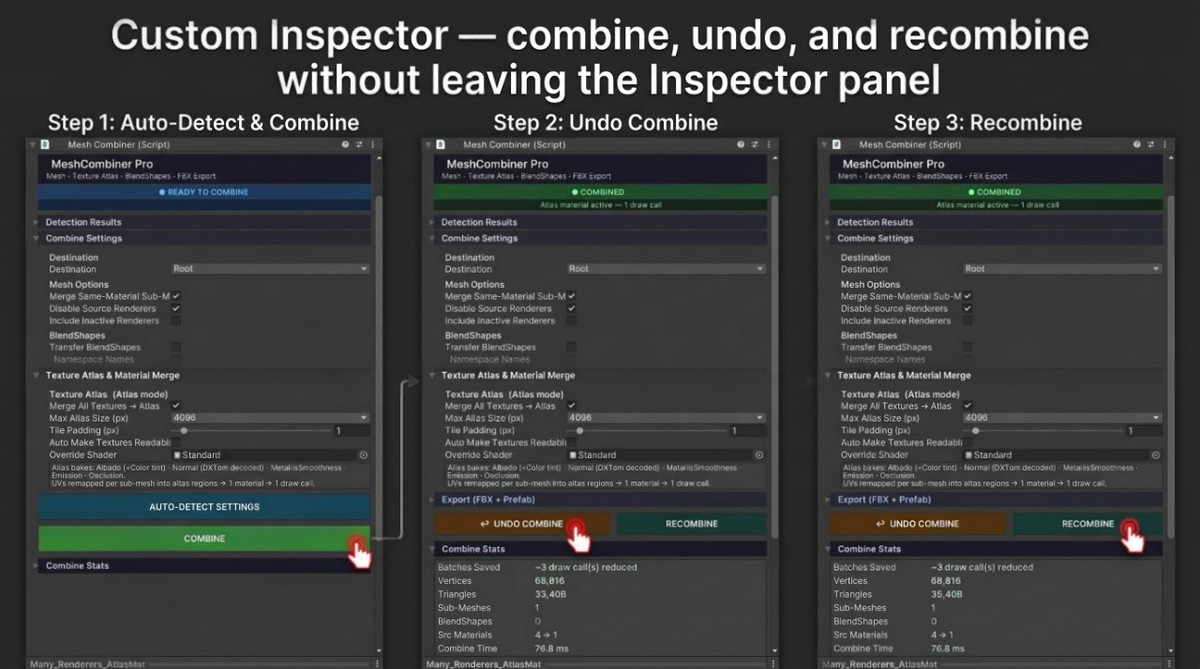The width and height of the screenshot is (1200, 669).
Task: Toggle Merge All Textures → Atlas in Step 3
Action: tap(968, 406)
